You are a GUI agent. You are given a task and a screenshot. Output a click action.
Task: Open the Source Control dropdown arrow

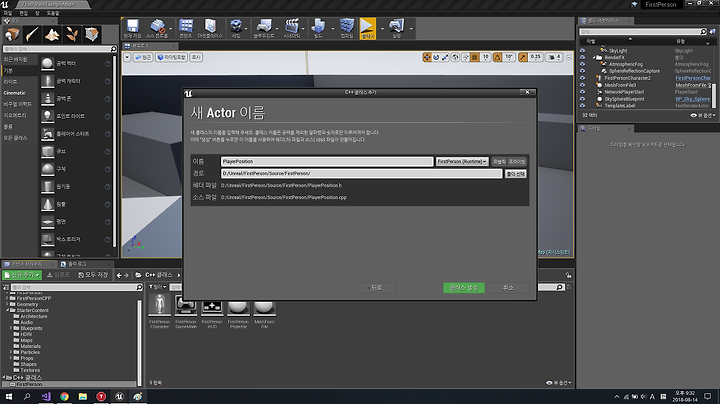pyautogui.click(x=171, y=29)
